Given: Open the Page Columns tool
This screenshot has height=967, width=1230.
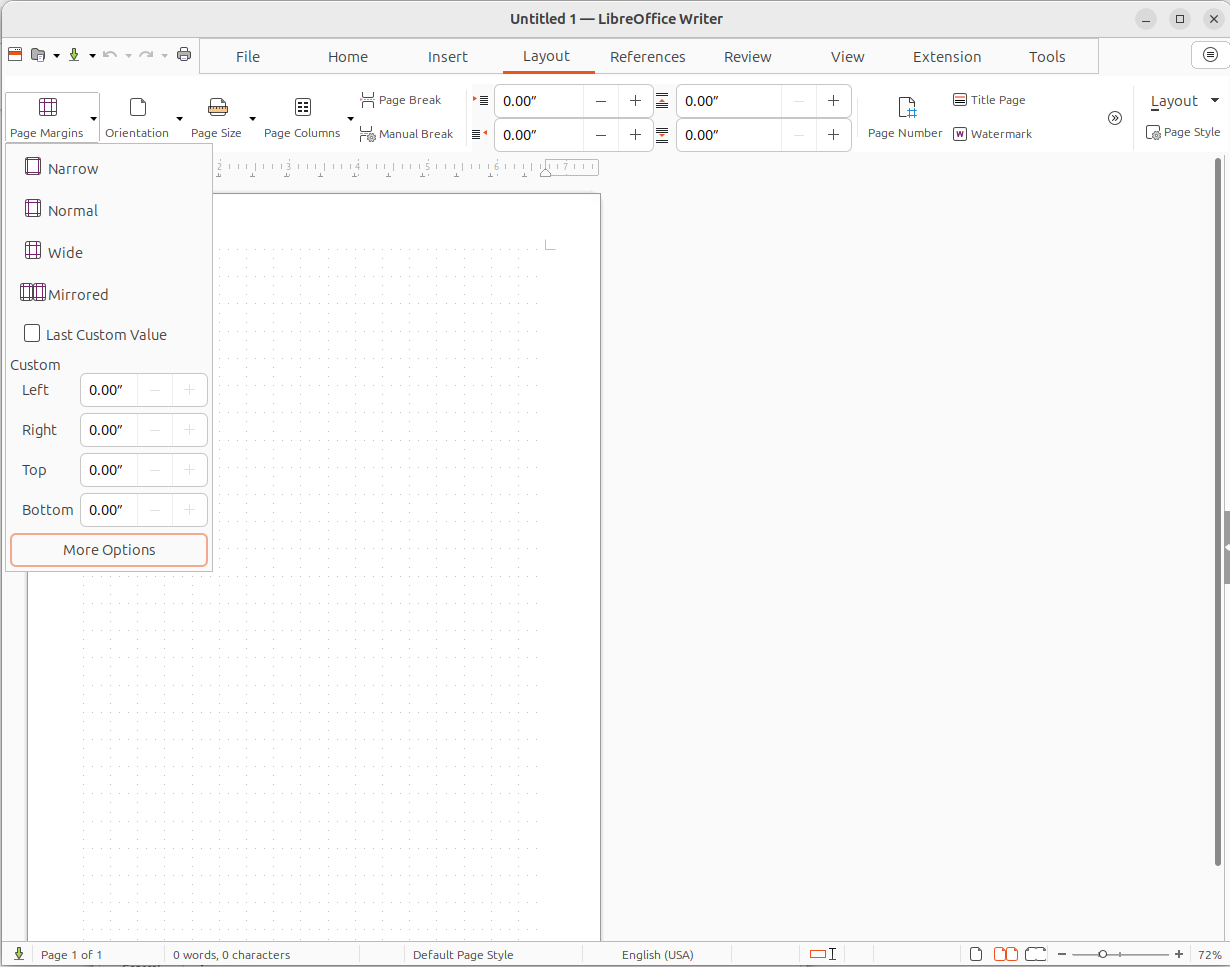Looking at the screenshot, I should click(302, 117).
